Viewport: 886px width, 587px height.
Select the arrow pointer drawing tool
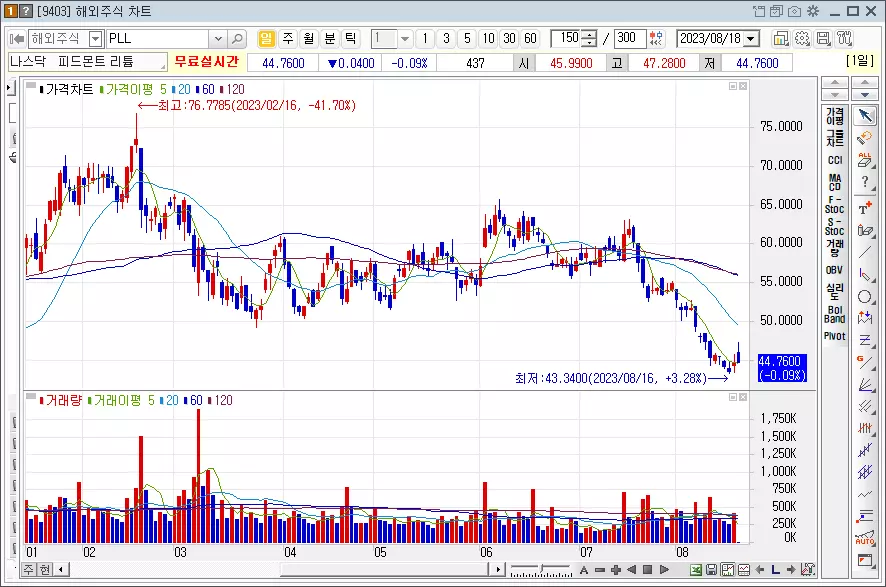pos(865,115)
